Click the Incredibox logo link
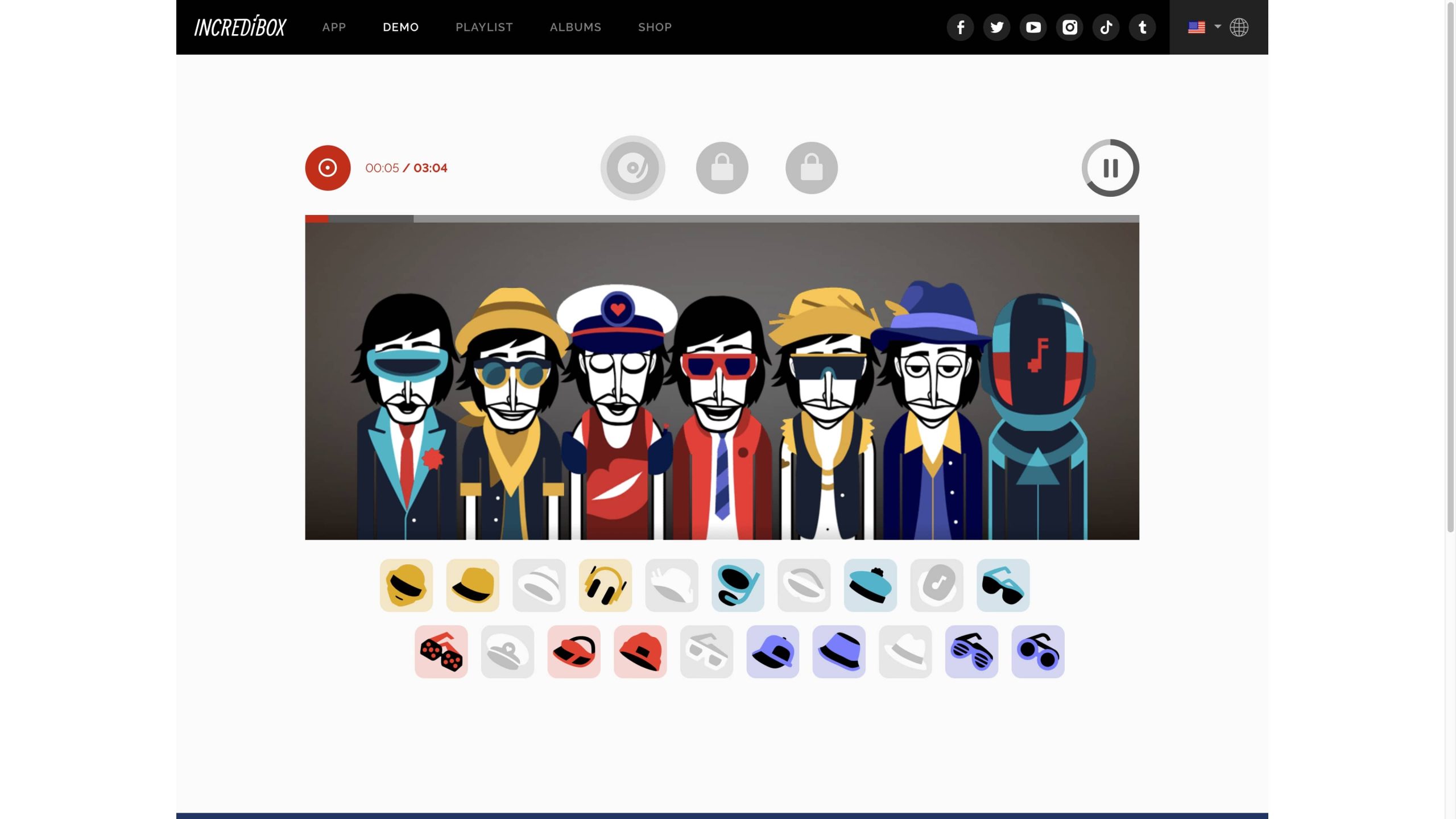 (x=240, y=27)
